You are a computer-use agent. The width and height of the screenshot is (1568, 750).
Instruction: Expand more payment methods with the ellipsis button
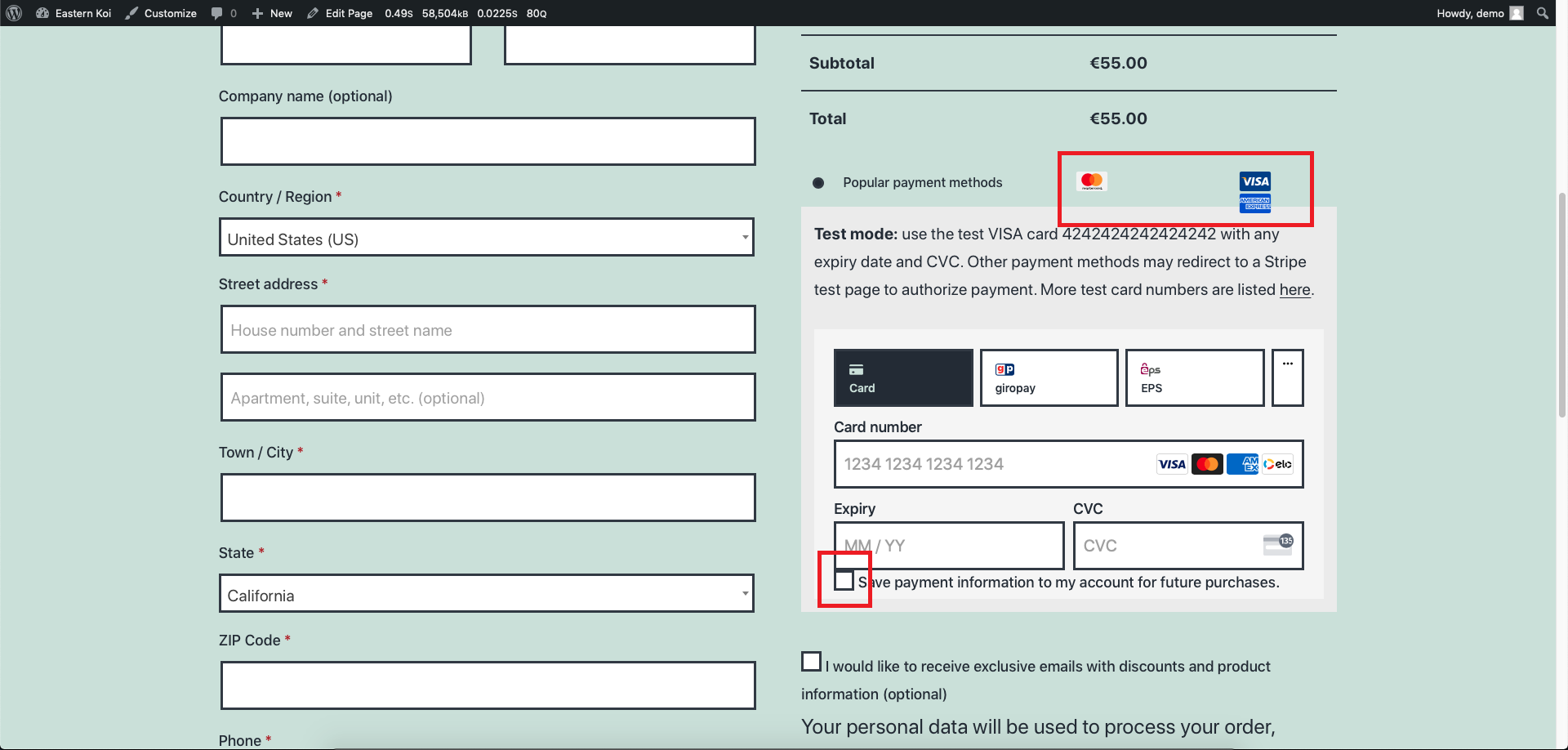pyautogui.click(x=1287, y=377)
